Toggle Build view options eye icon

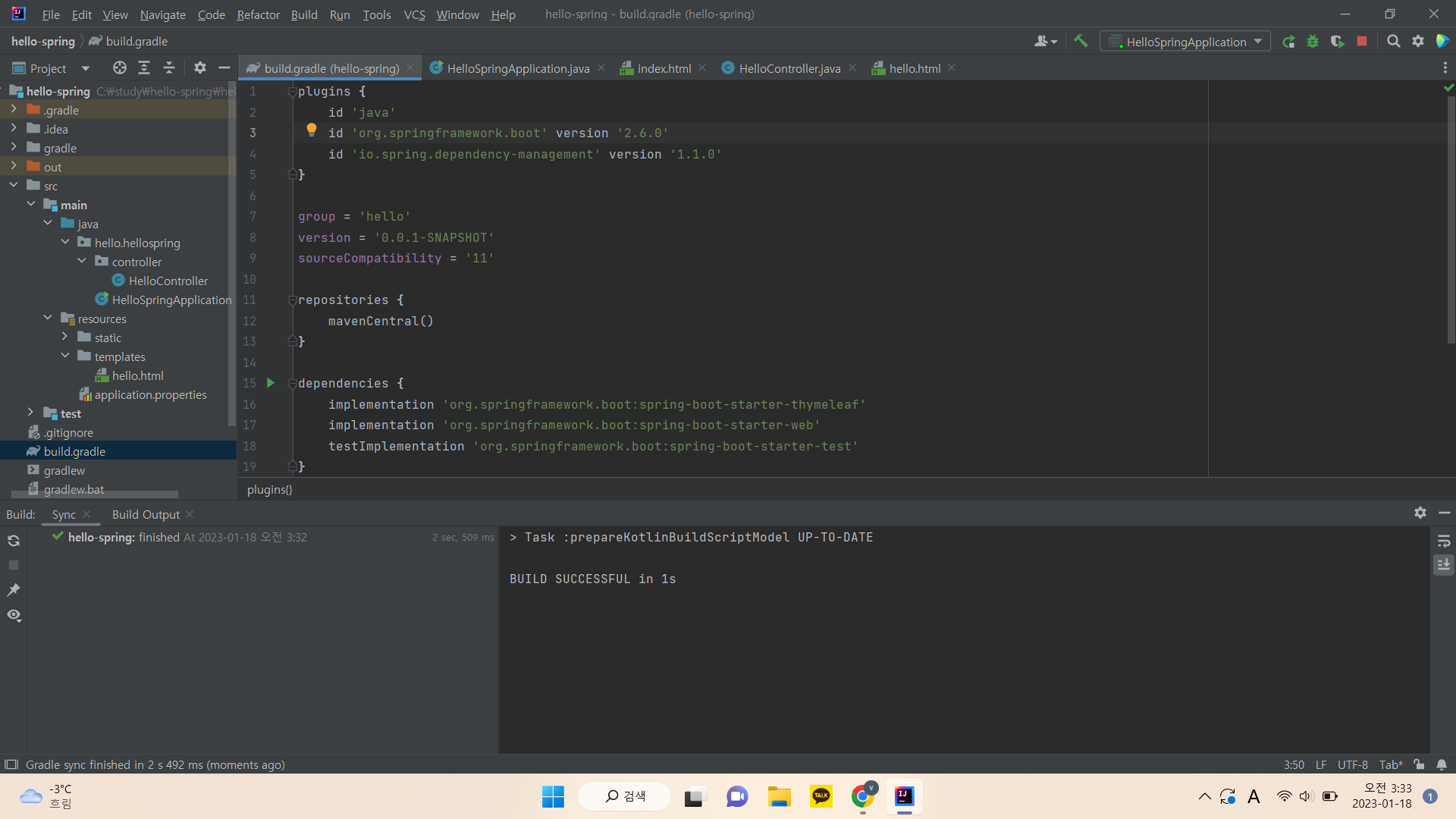click(x=14, y=615)
